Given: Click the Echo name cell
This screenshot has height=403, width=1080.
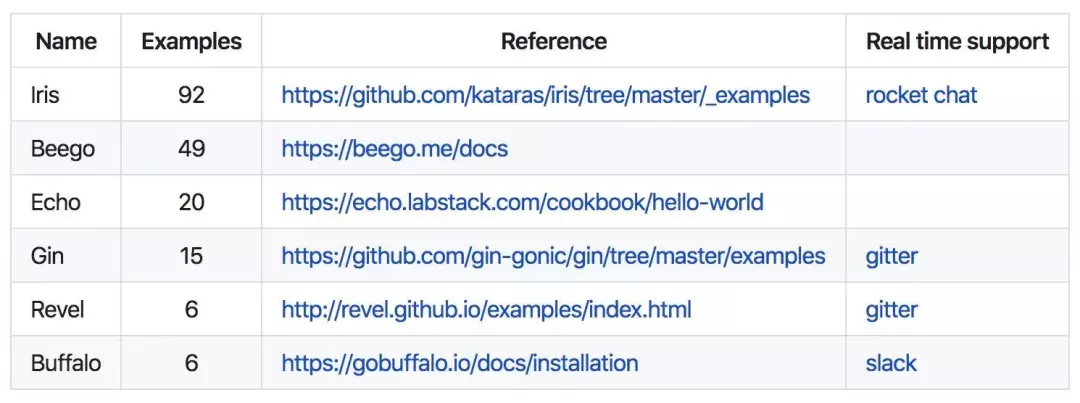Looking at the screenshot, I should (x=66, y=202).
